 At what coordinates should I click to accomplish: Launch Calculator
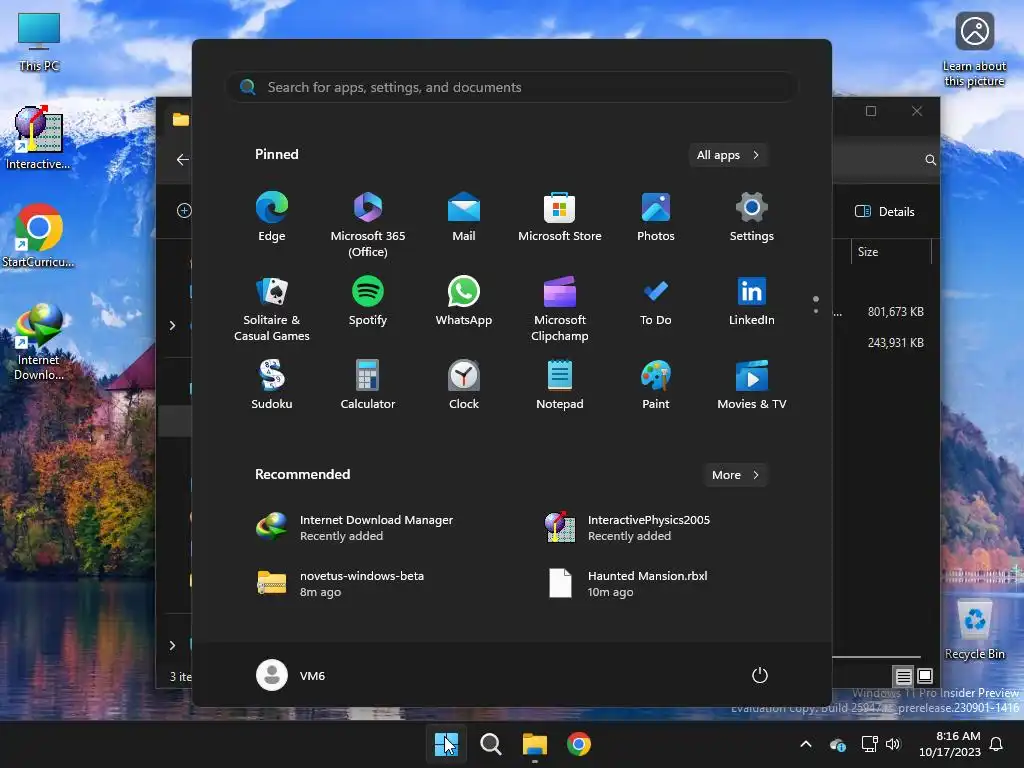click(x=368, y=385)
